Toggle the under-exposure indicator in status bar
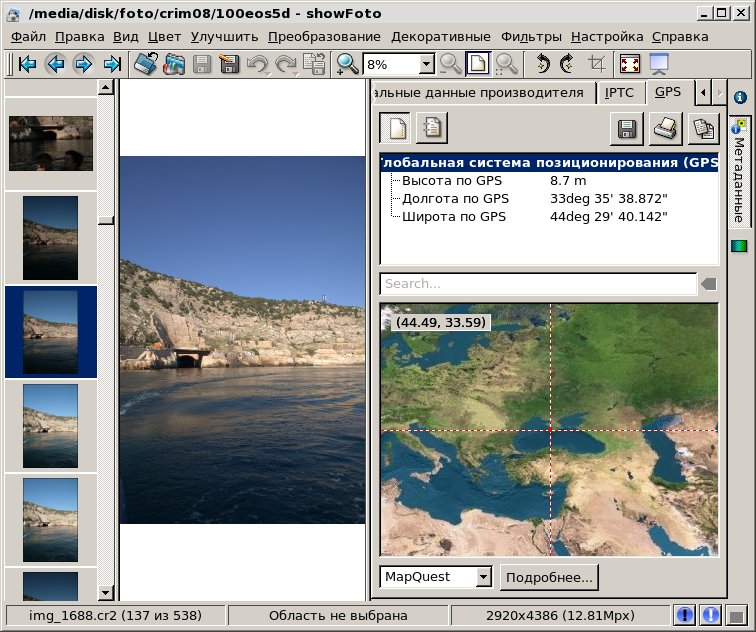The image size is (756, 632). 685,616
